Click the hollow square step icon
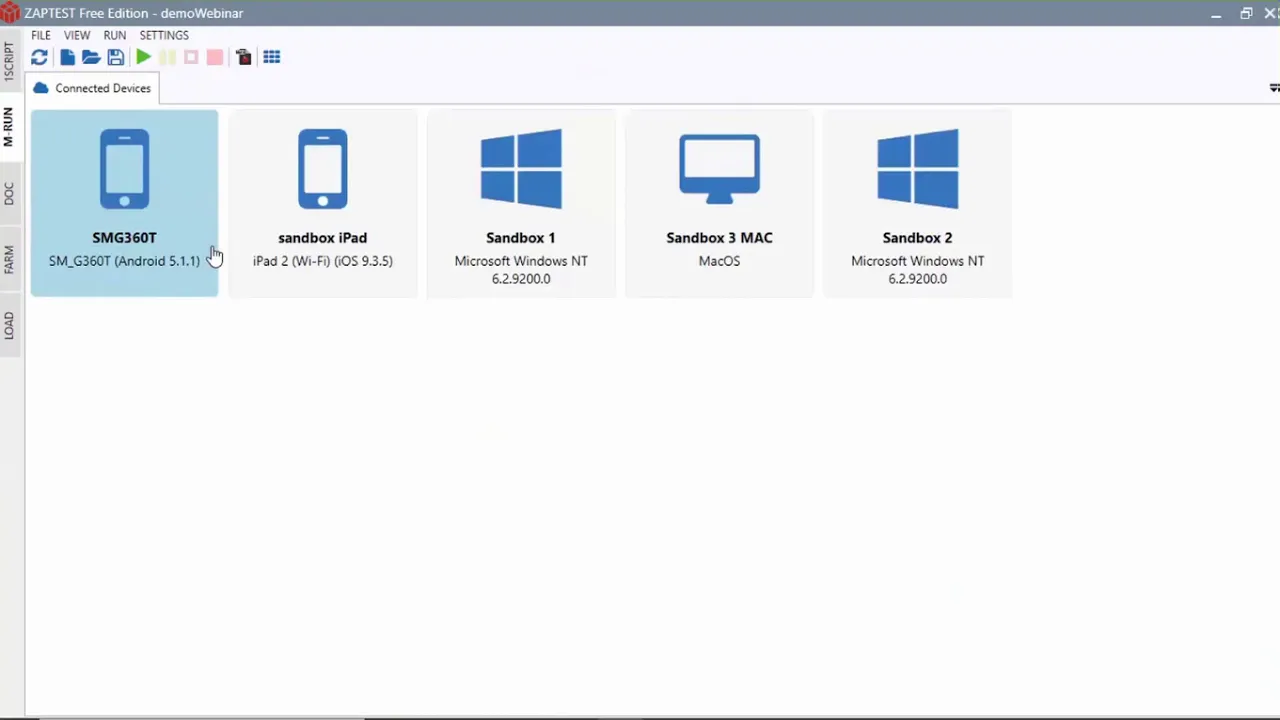 point(191,57)
